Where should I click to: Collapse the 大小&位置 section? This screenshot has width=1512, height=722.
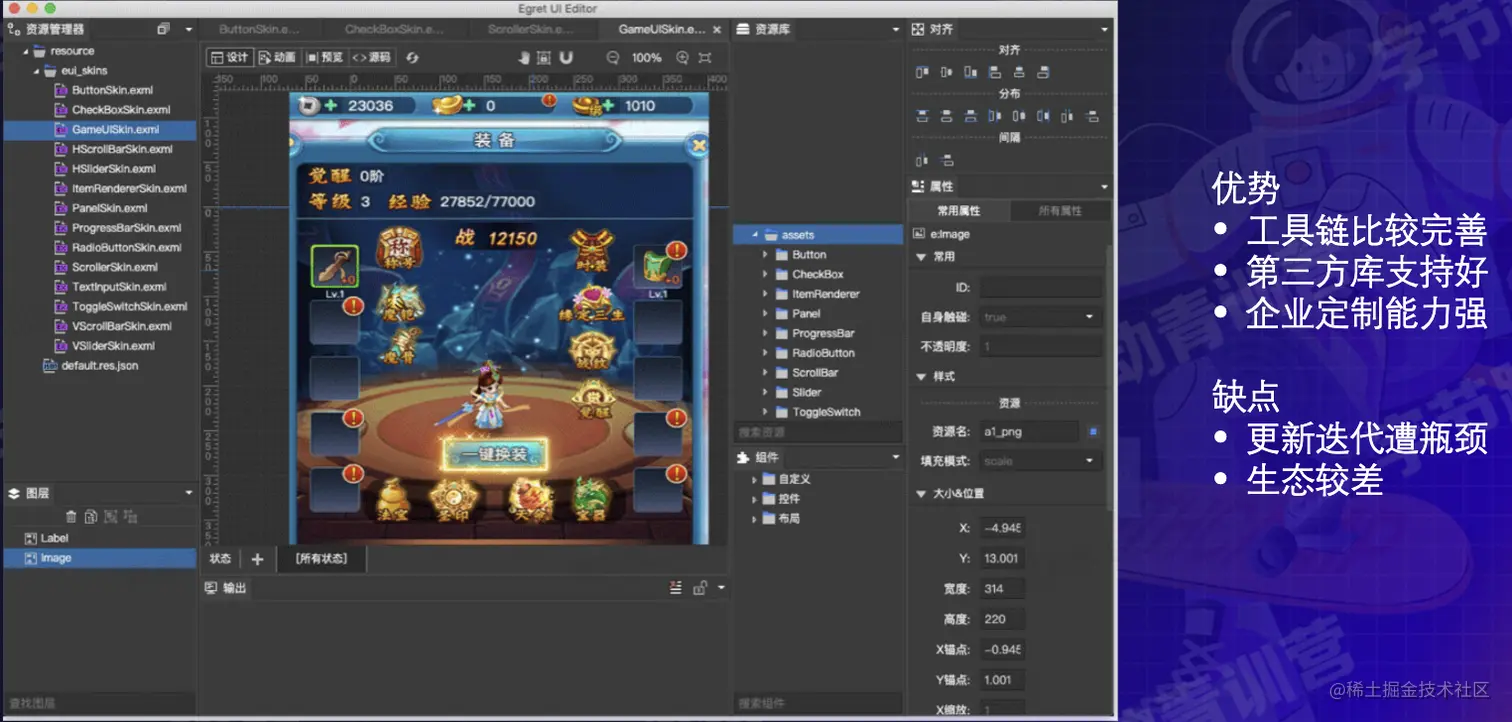click(920, 494)
